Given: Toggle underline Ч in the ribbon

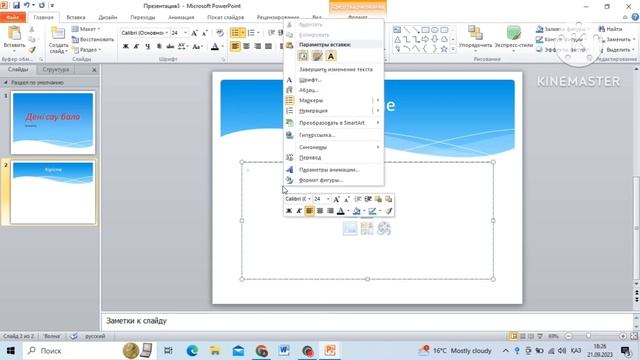Looking at the screenshot, I should tap(147, 47).
